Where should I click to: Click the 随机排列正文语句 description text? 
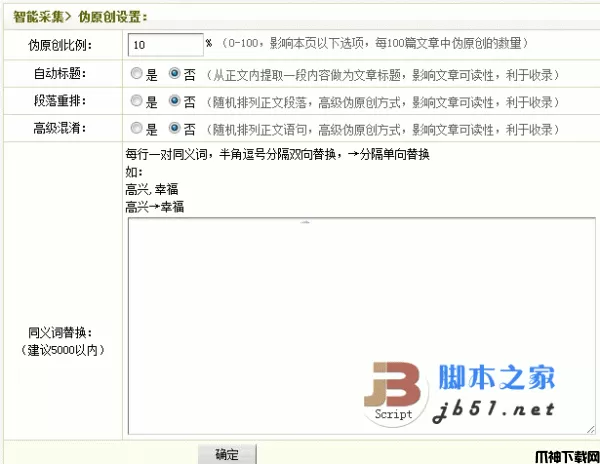tap(383, 130)
